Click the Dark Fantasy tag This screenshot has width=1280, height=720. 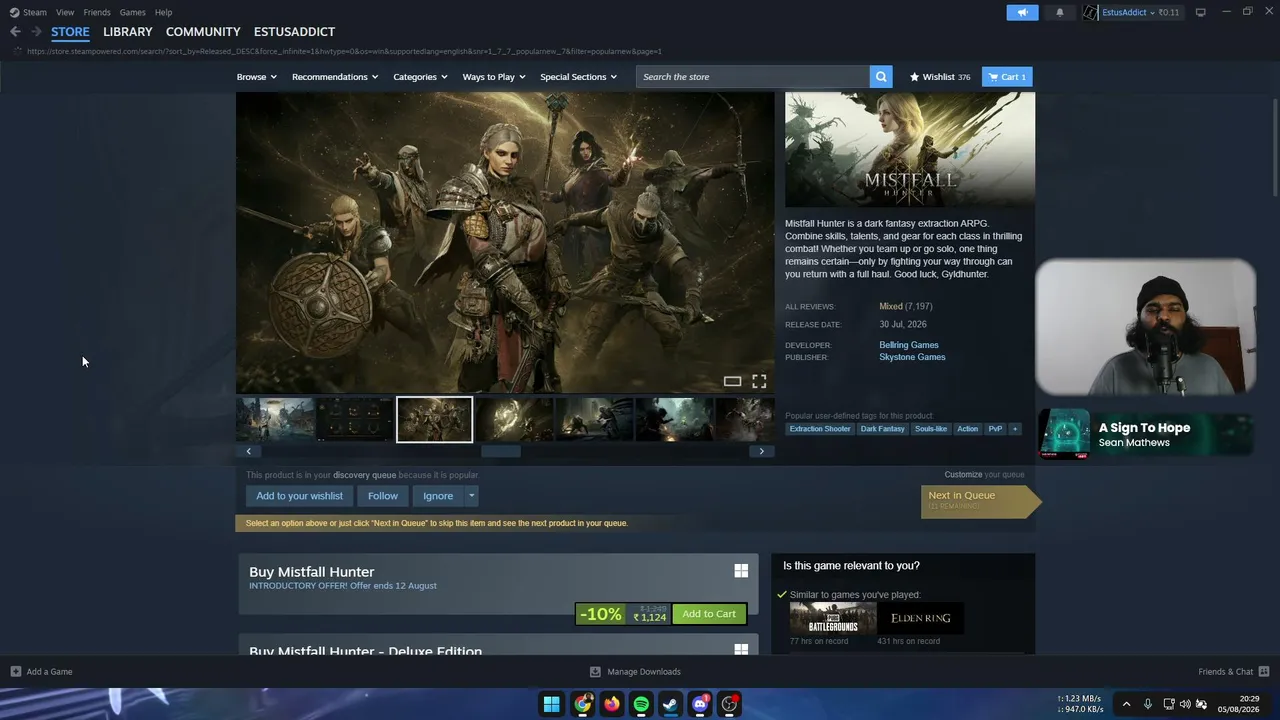coord(882,429)
